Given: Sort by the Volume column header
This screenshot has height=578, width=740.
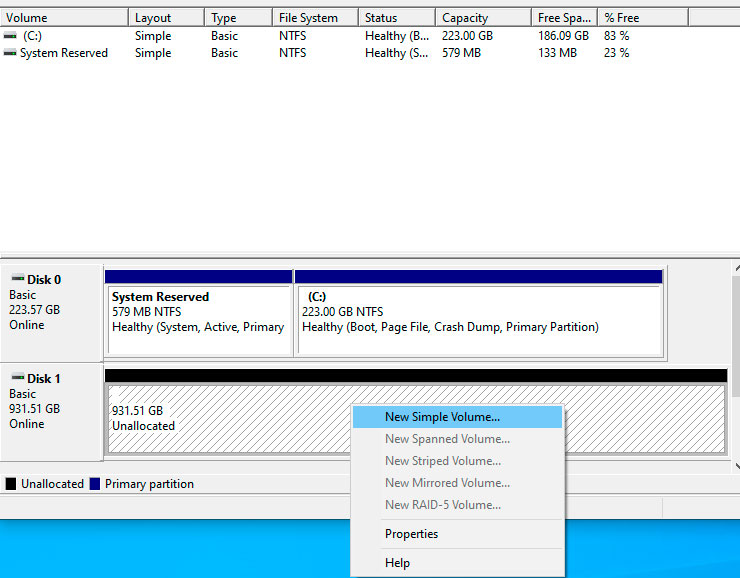Looking at the screenshot, I should coord(64,18).
